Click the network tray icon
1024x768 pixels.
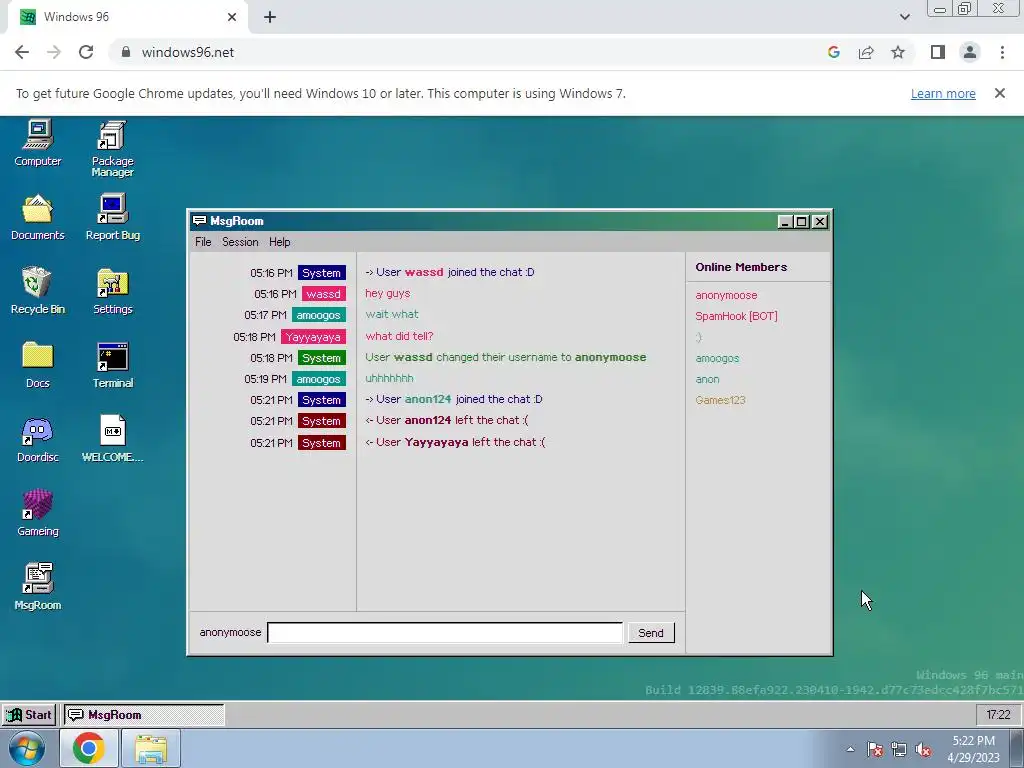[899, 750]
